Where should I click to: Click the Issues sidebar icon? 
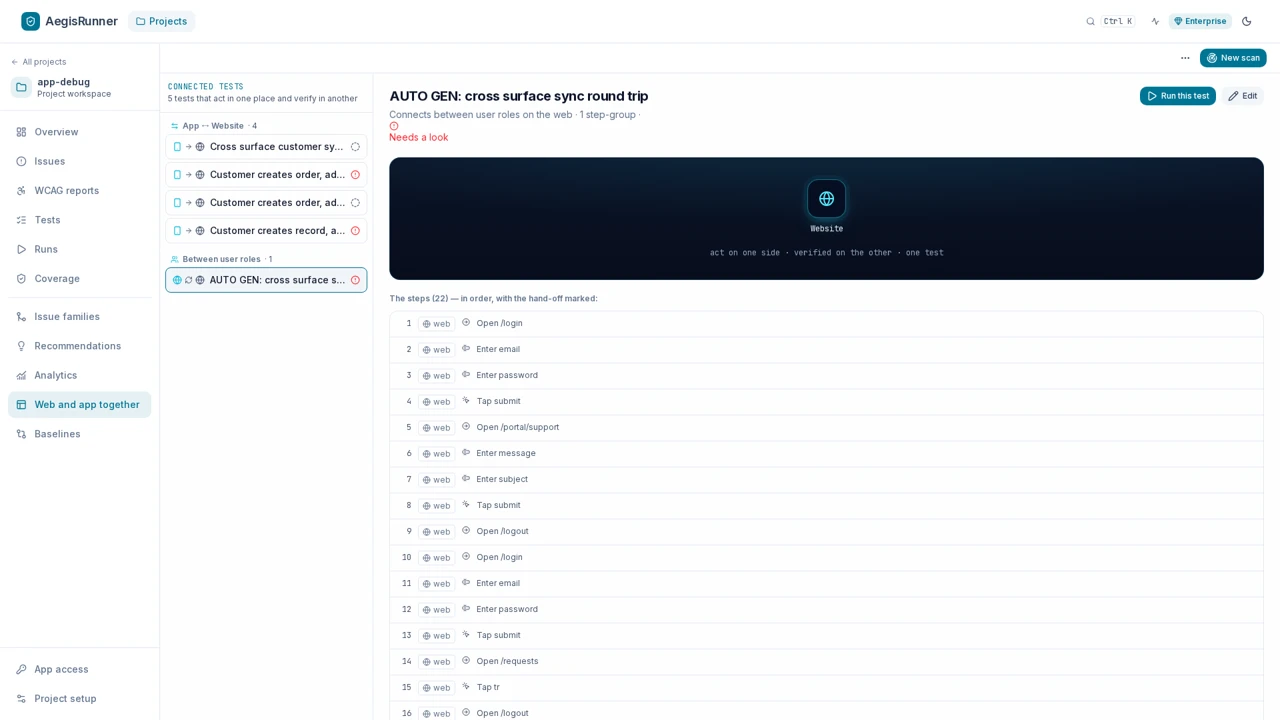pyautogui.click(x=21, y=161)
